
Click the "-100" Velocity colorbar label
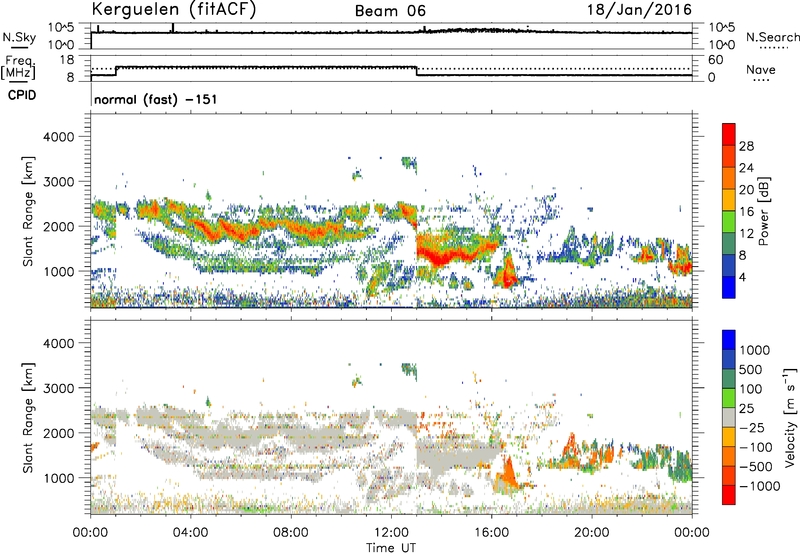point(756,447)
